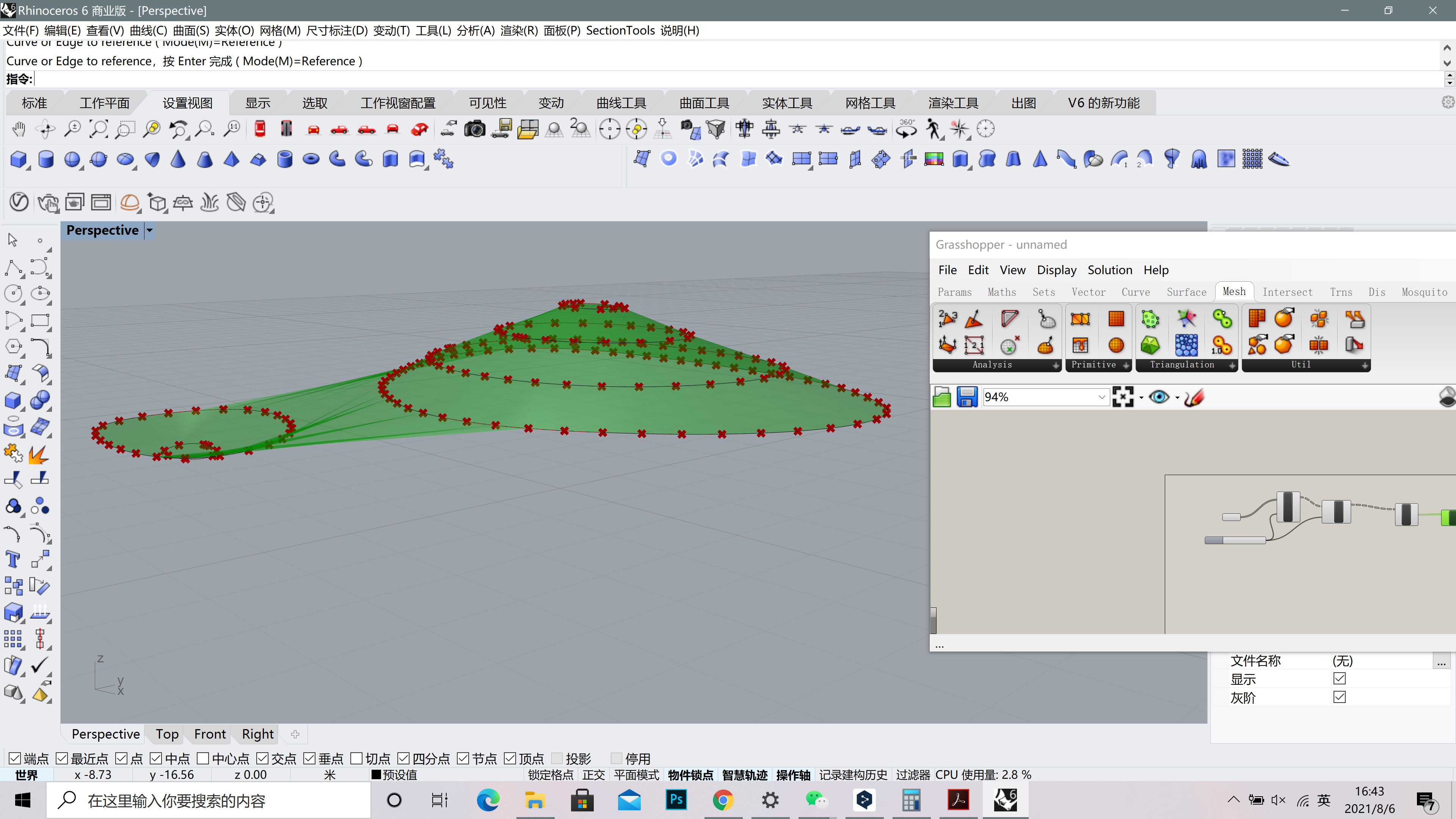The image size is (1456, 819).
Task: Click the camera capture viewport icon
Action: 475,129
